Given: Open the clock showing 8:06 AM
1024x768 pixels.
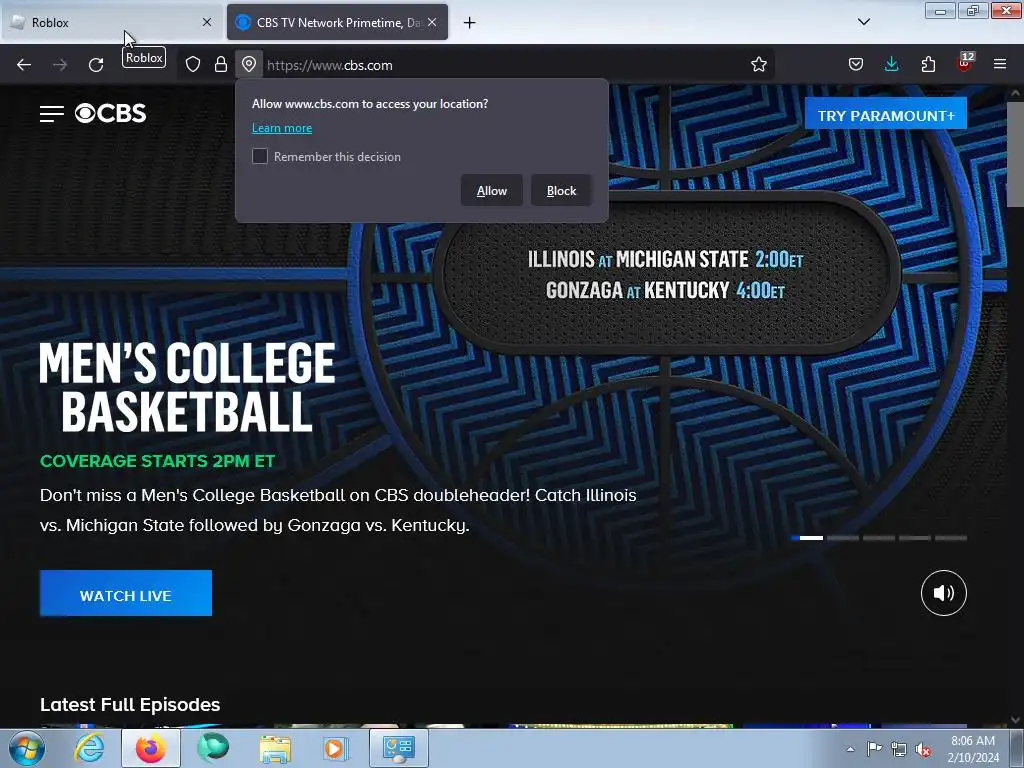Looking at the screenshot, I should tap(973, 749).
